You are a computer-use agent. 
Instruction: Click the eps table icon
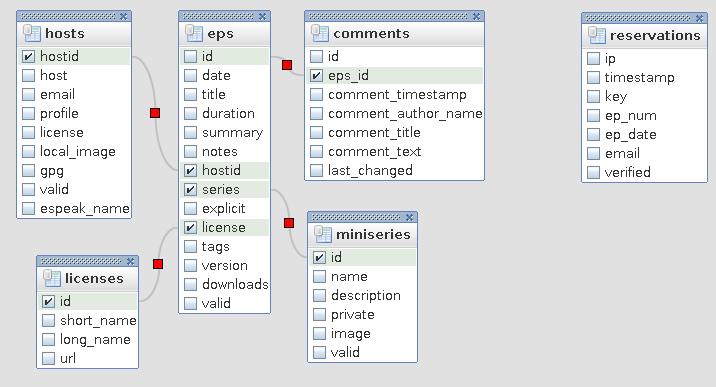(194, 33)
